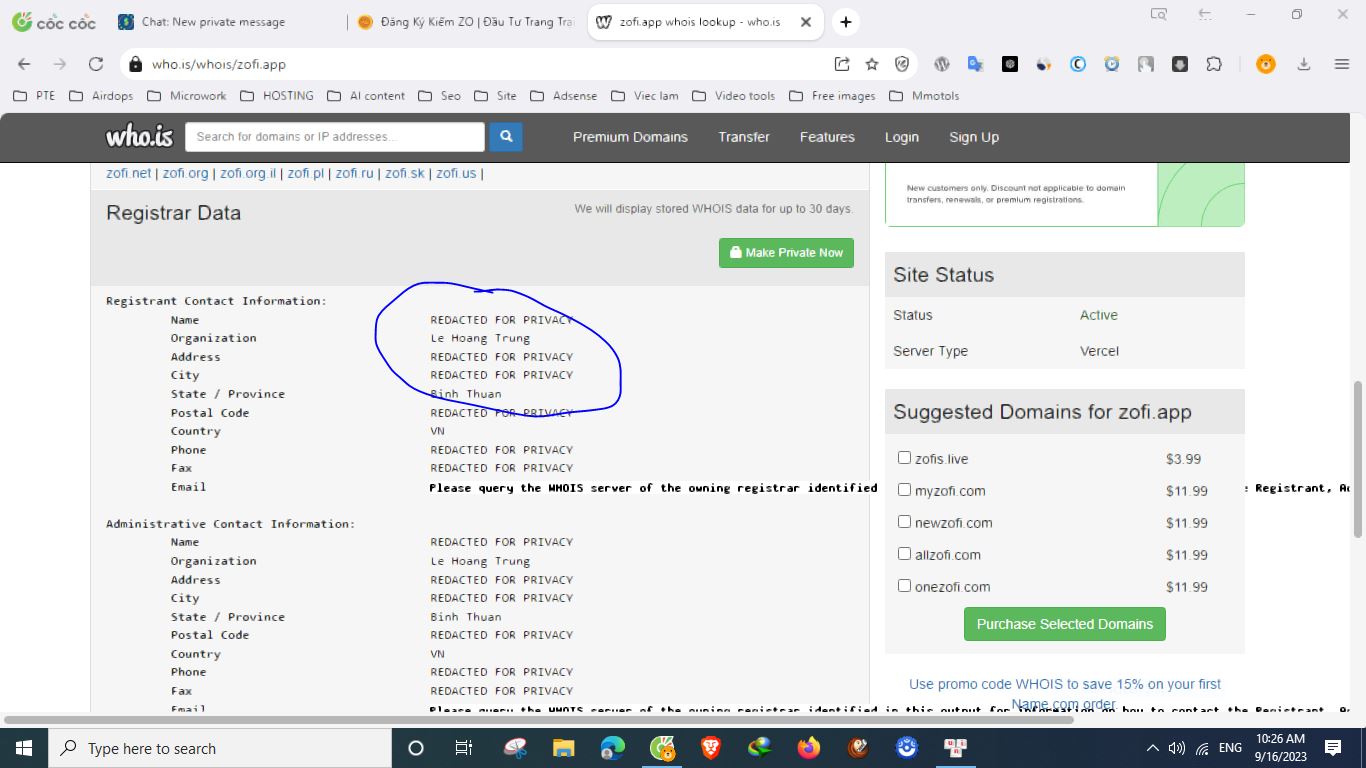Image resolution: width=1366 pixels, height=768 pixels.
Task: Tick the allzofi.com checkbox
Action: (904, 554)
